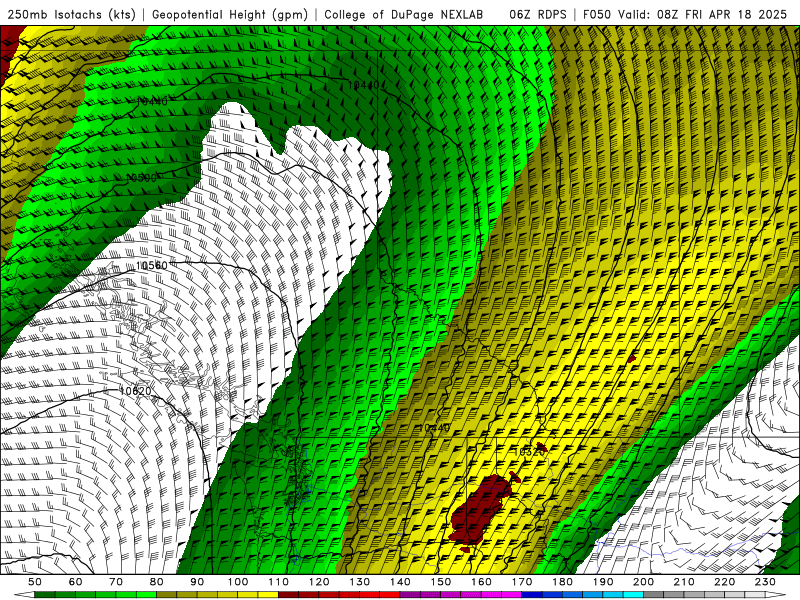This screenshot has height=600, width=800.
Task: Click the 10500 height contour label
Action: 141,178
